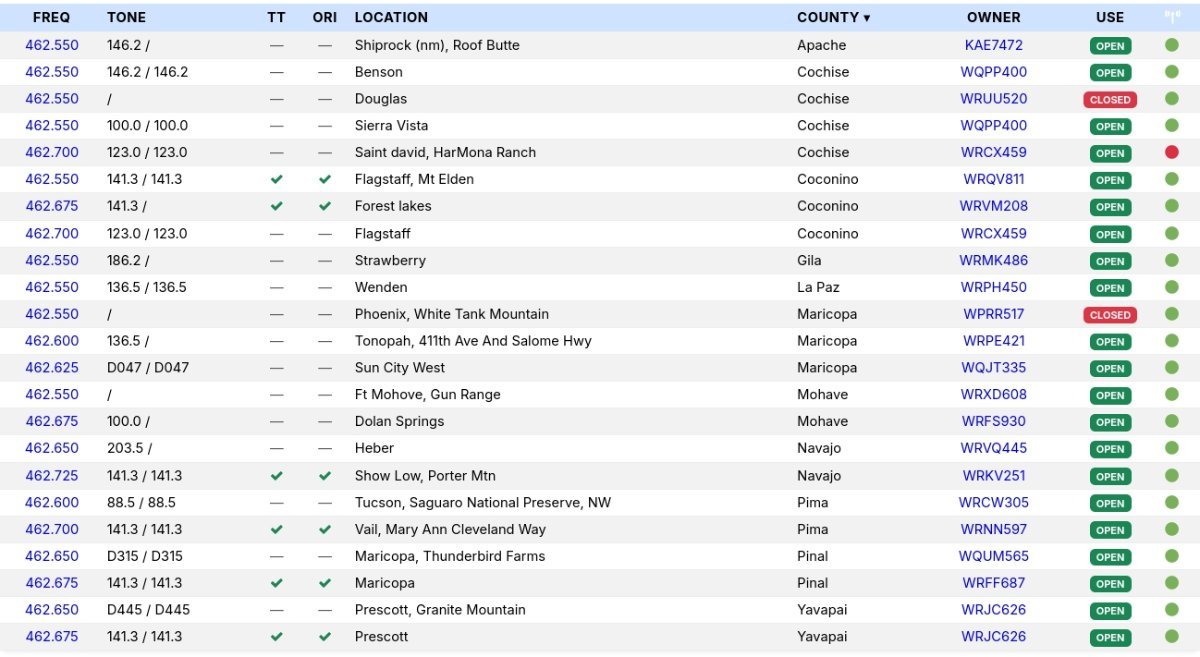
Task: Click the green status dot for Prescott row
Action: 1171,636
